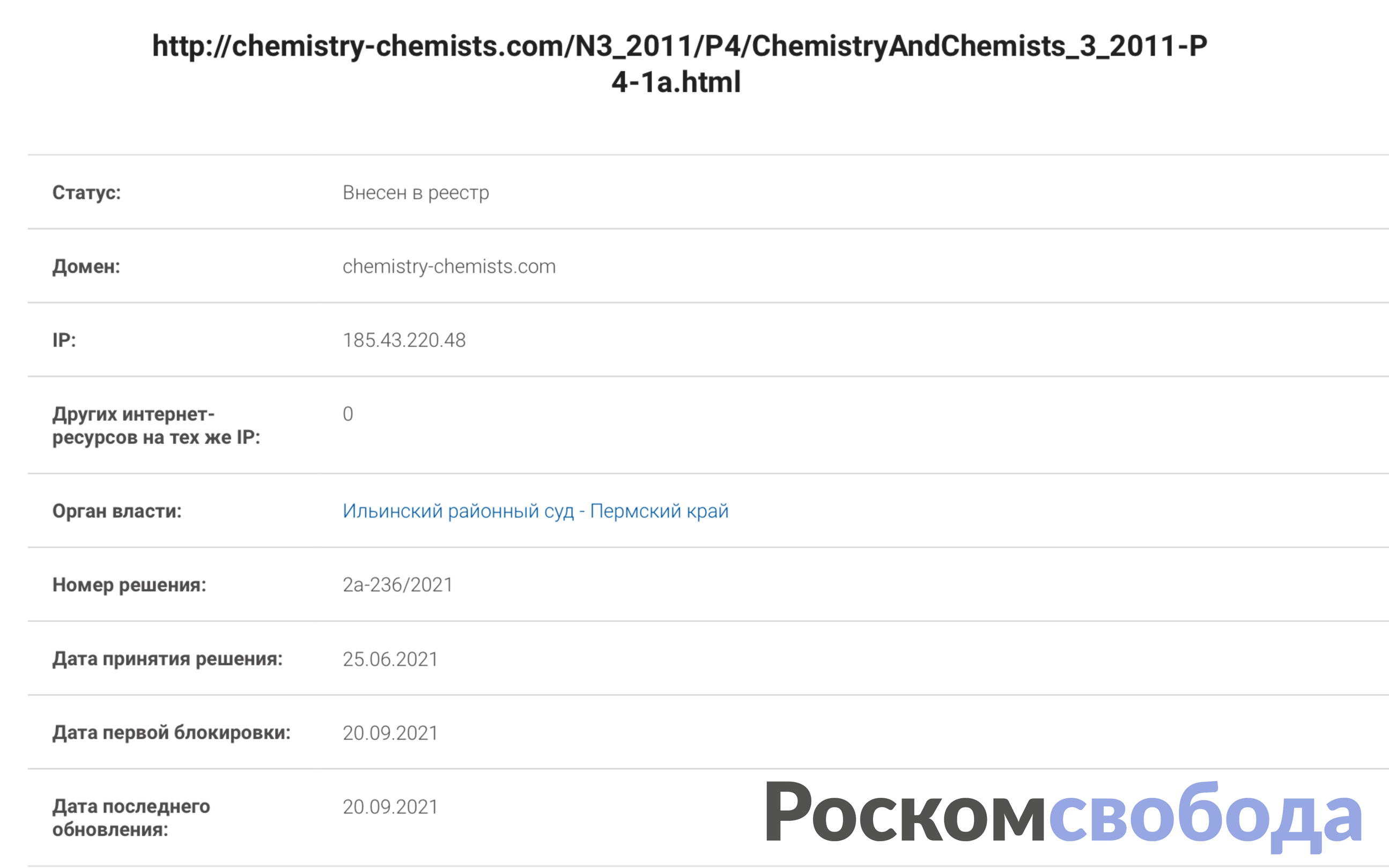Click the chemistry-chemists.com page URL heading
The image size is (1389, 868).
click(x=679, y=63)
